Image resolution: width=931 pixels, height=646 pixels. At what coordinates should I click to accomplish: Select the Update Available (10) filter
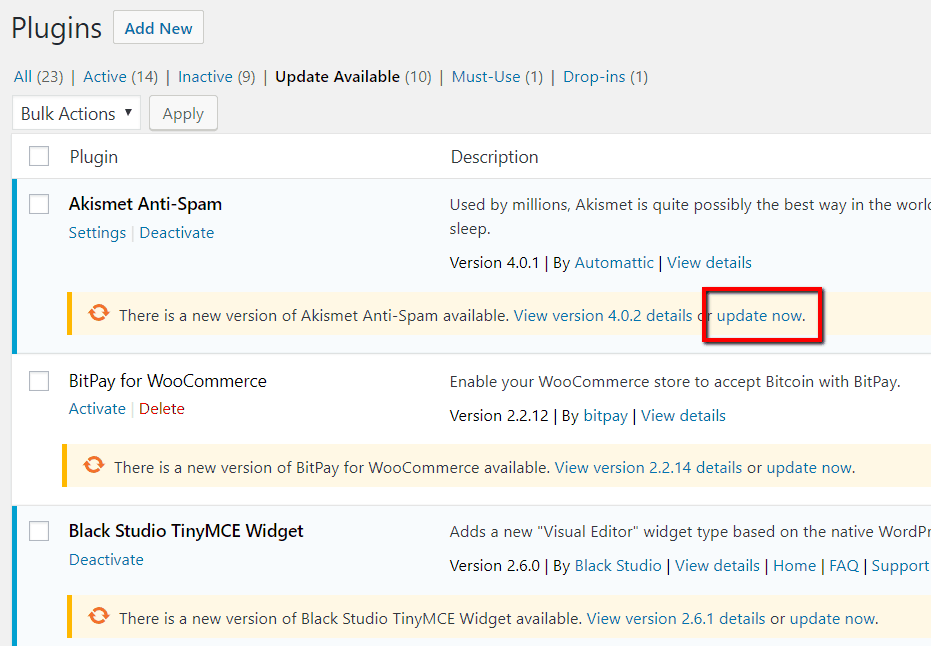coord(353,77)
